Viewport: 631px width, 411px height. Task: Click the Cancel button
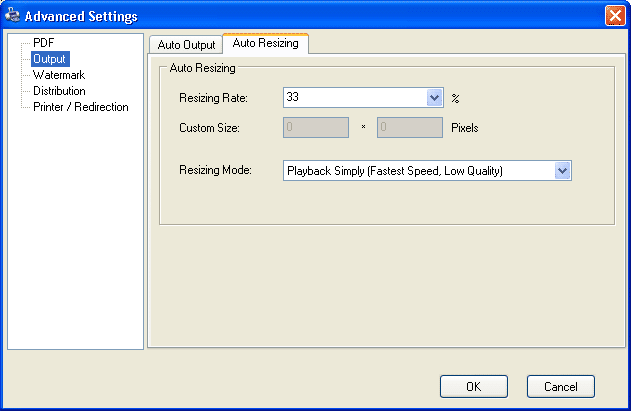(x=561, y=386)
